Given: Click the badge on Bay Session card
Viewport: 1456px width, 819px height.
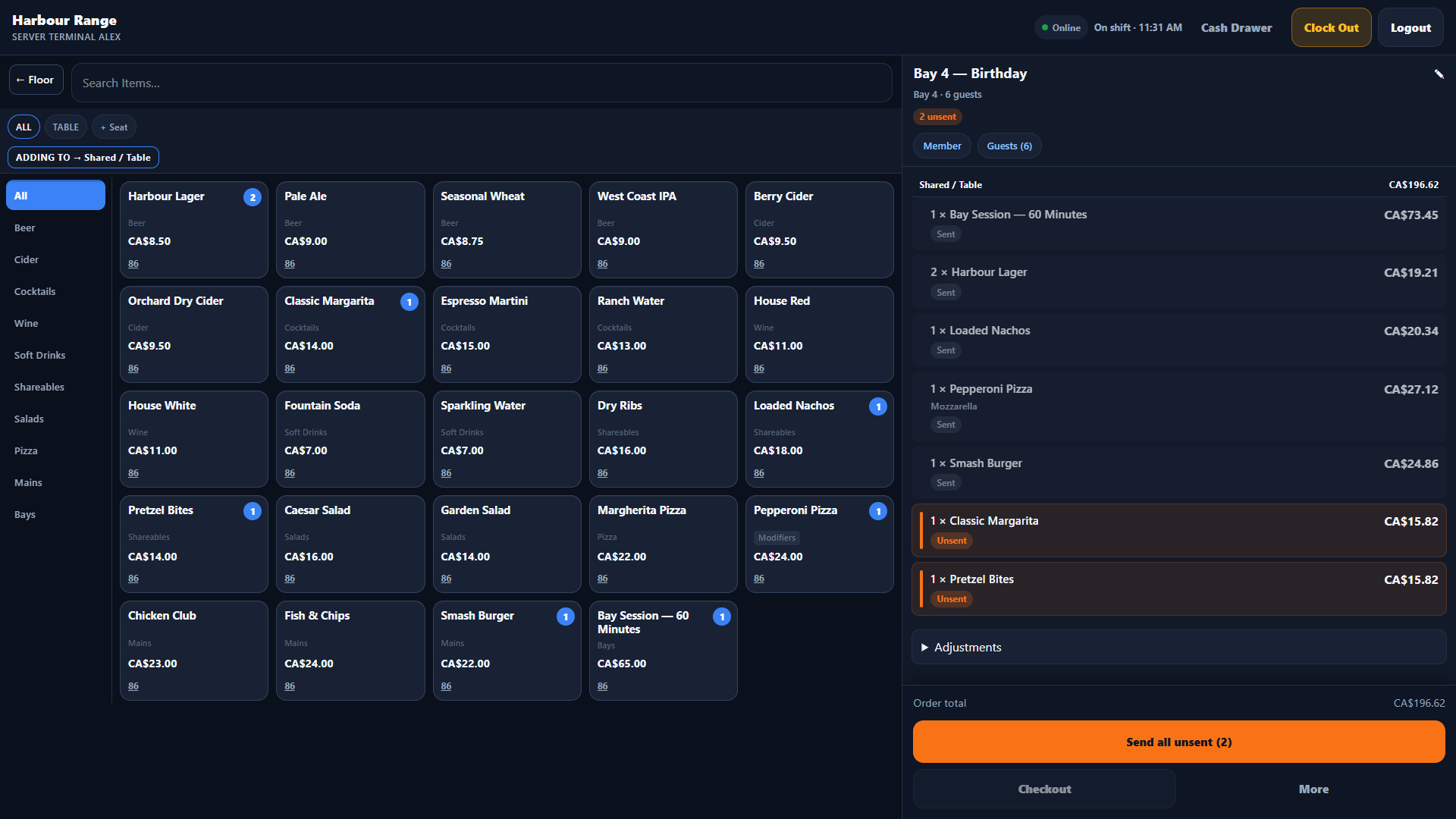Looking at the screenshot, I should (722, 617).
